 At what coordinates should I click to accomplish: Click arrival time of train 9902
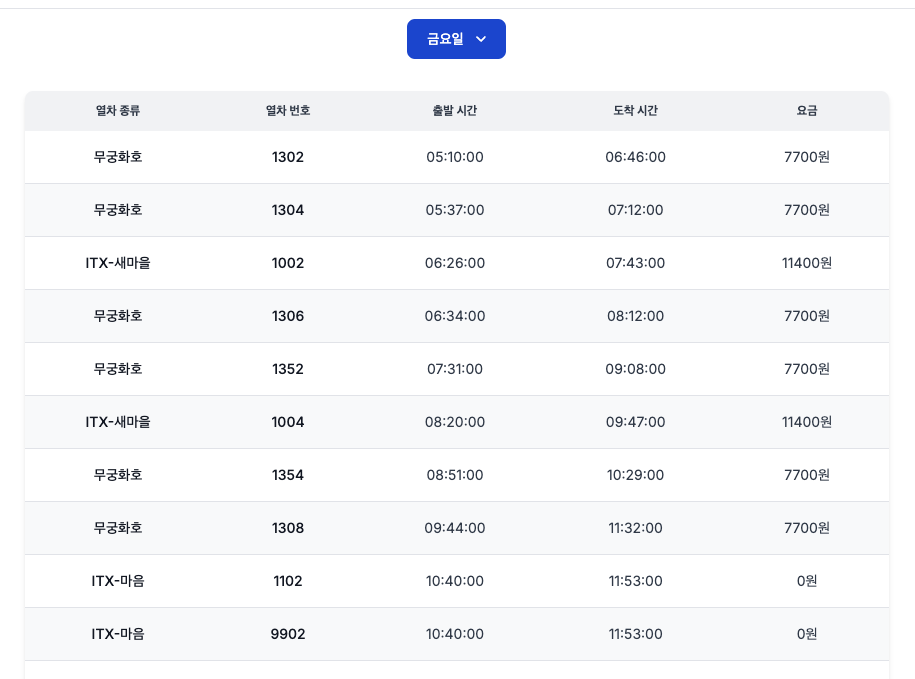coord(635,635)
